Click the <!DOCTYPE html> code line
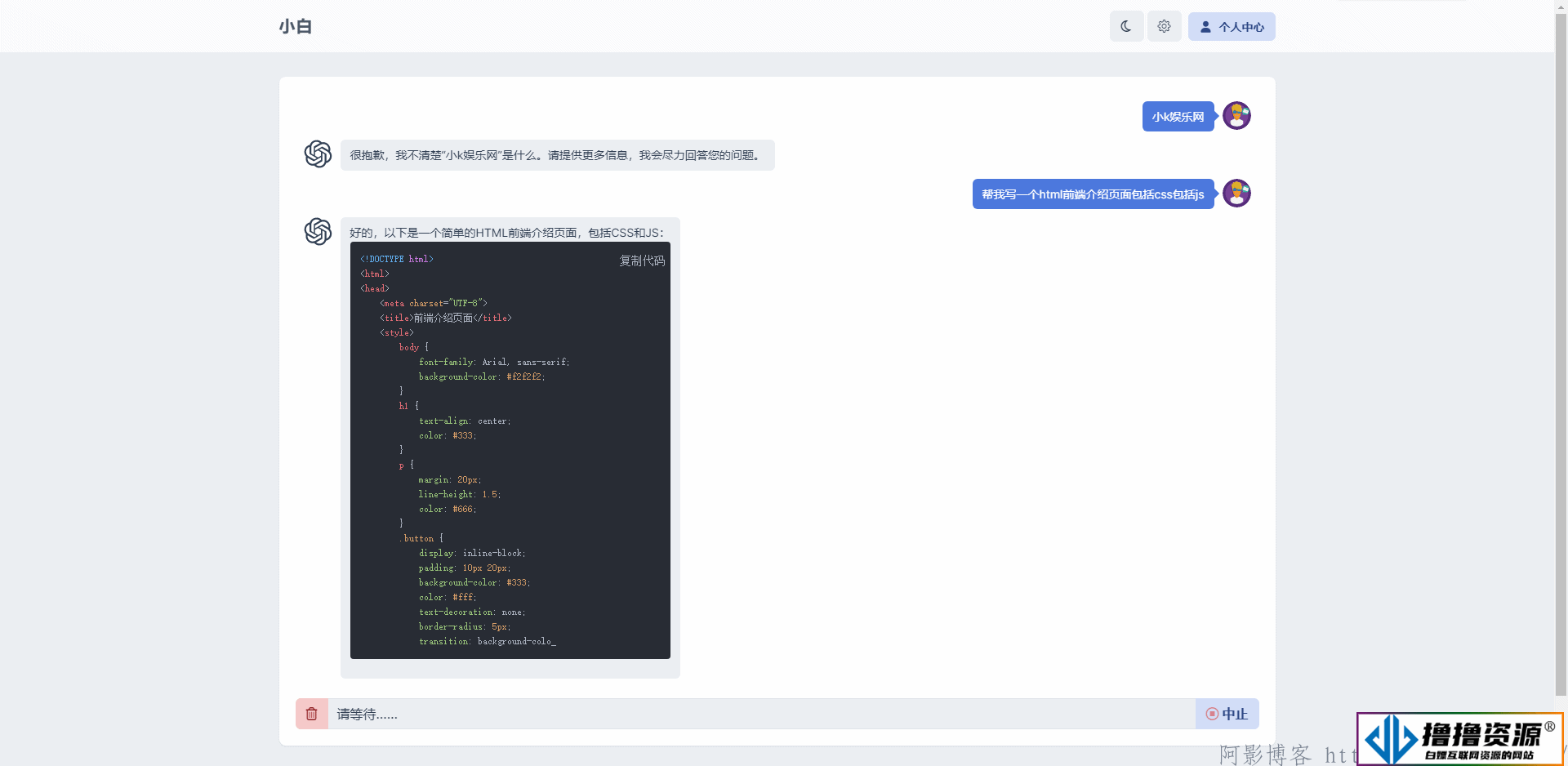The image size is (1568, 766). (x=397, y=259)
